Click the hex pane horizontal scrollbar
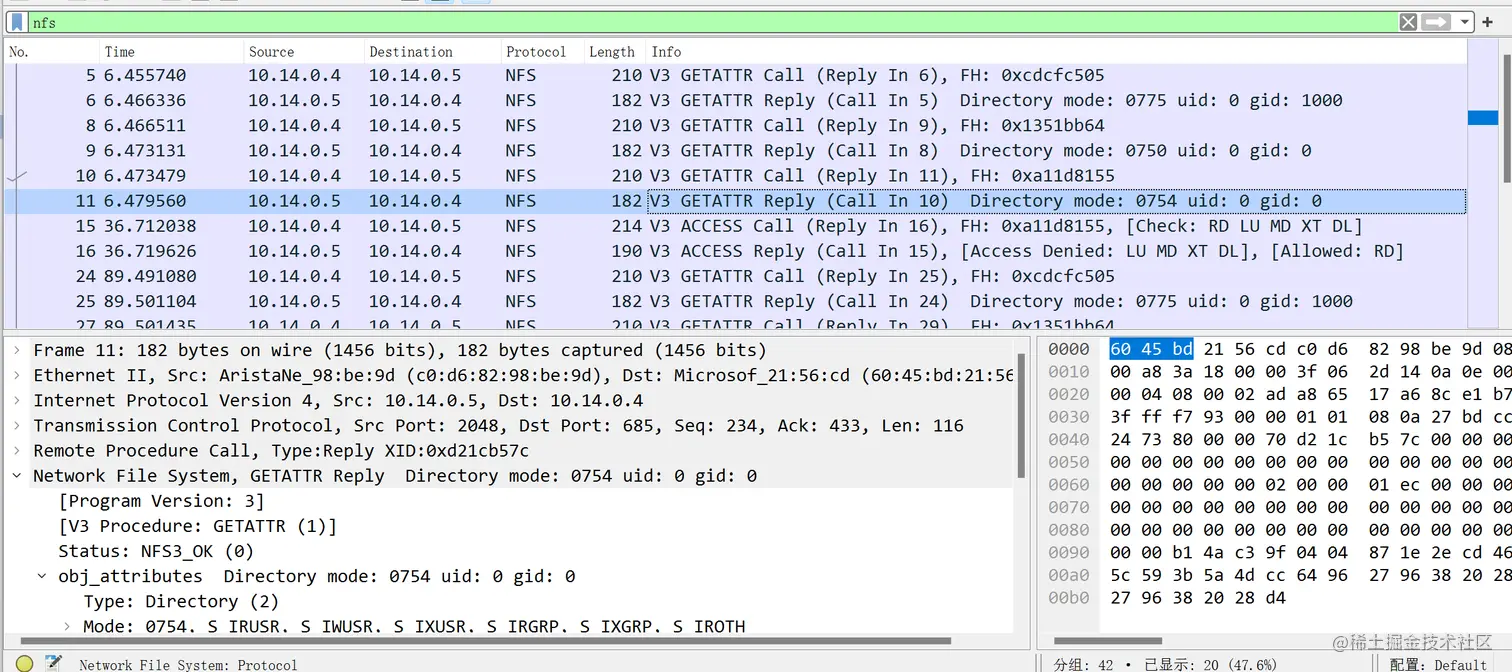The image size is (1512, 672). point(1108,640)
